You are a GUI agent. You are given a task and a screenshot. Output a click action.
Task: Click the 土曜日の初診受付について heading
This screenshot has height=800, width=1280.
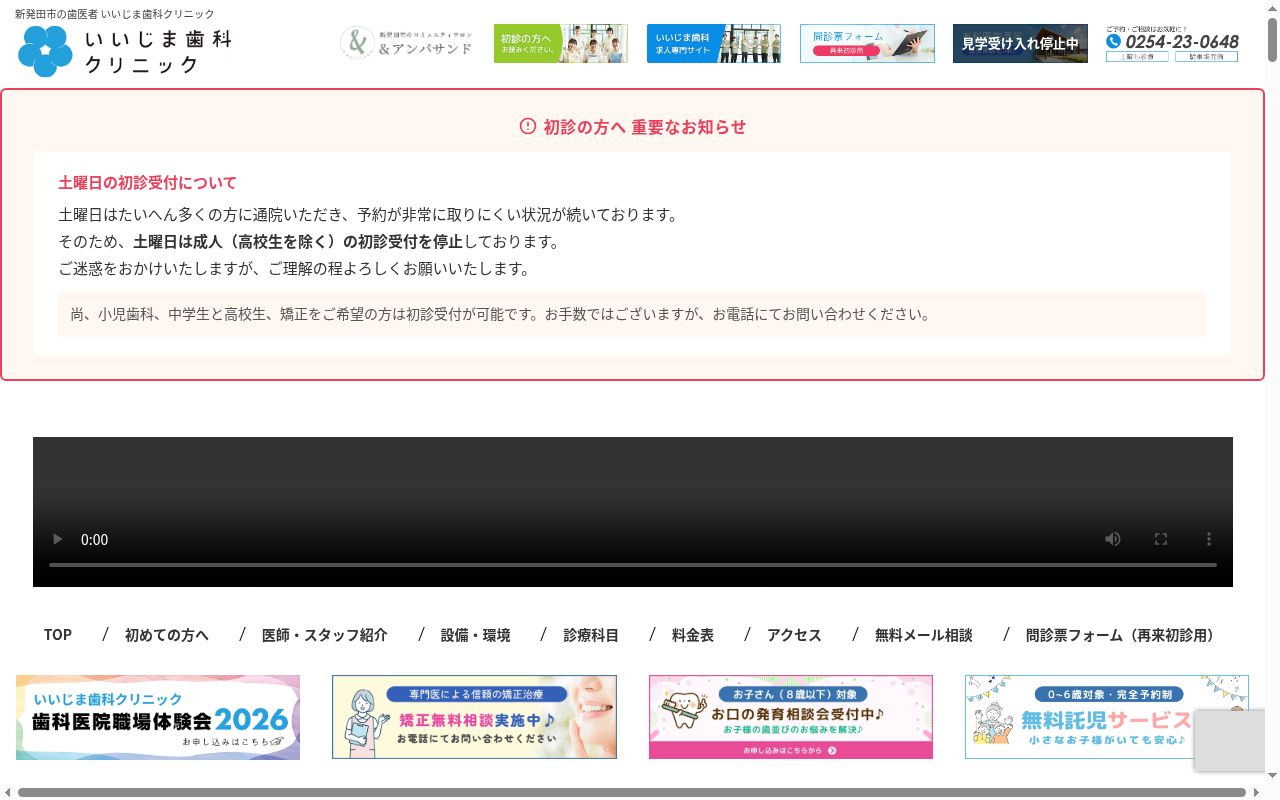click(x=148, y=182)
